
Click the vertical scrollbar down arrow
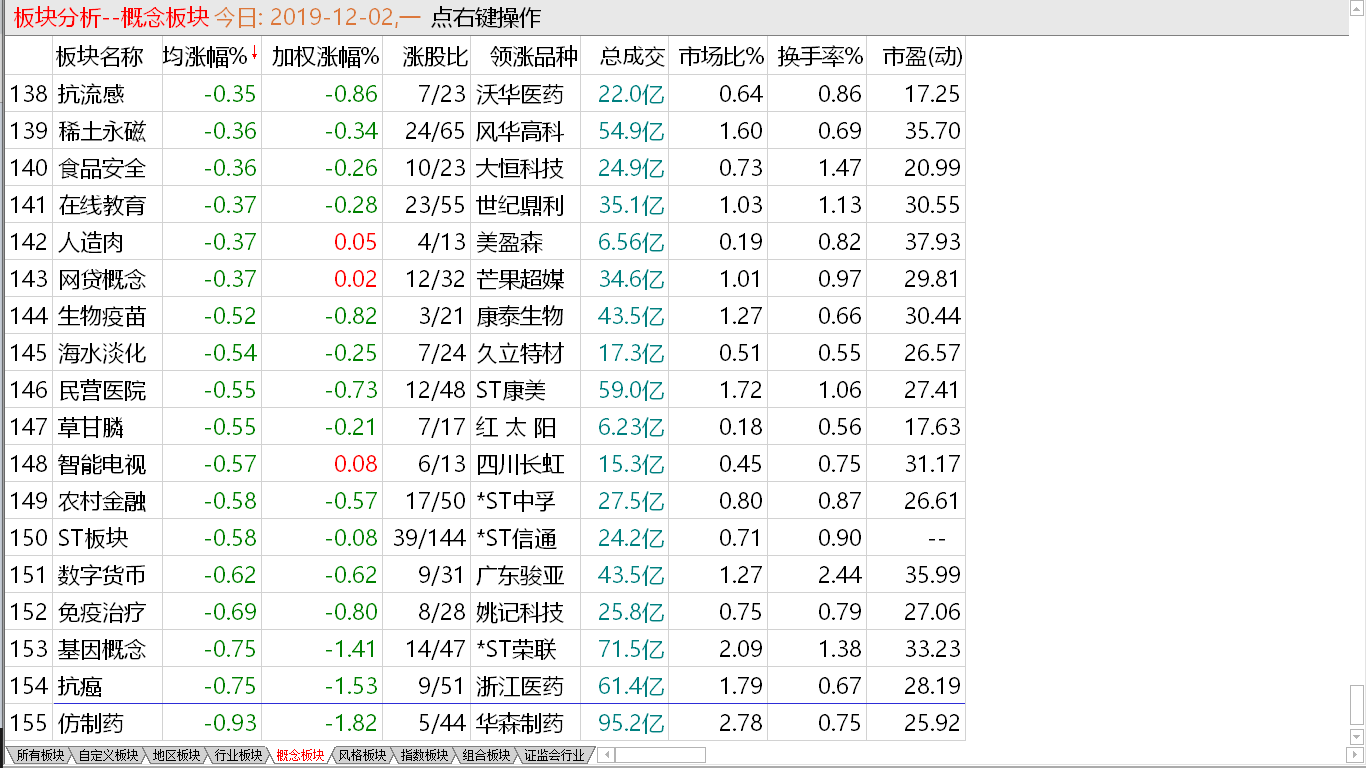1357,738
